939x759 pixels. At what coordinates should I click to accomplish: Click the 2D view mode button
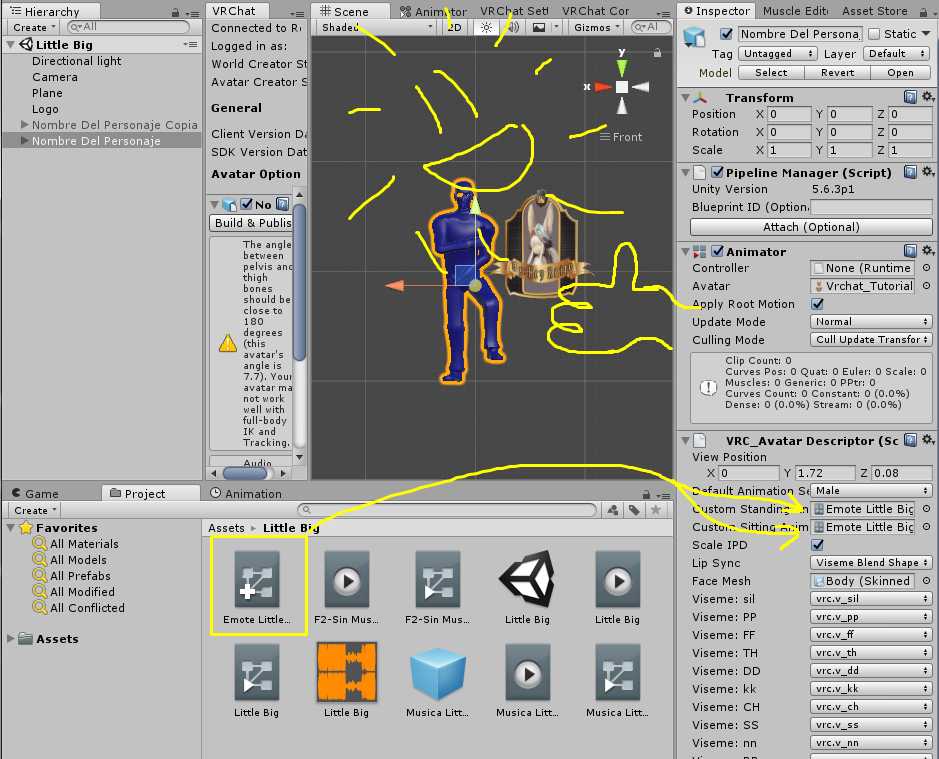click(x=454, y=28)
